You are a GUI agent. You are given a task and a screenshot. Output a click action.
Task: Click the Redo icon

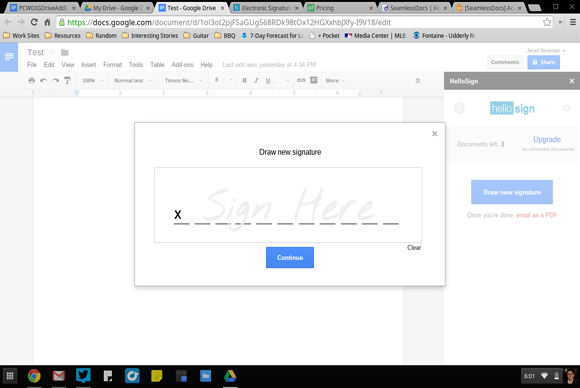pyautogui.click(x=55, y=80)
